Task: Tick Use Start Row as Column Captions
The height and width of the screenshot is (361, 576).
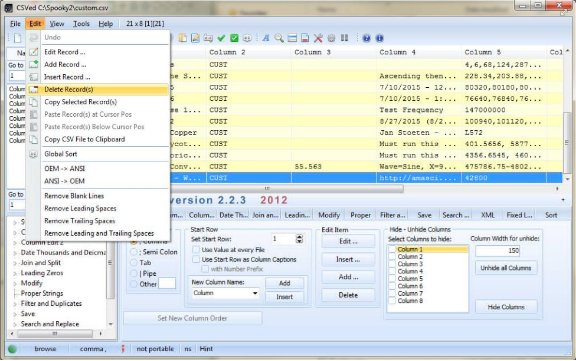Action: pyautogui.click(x=196, y=259)
